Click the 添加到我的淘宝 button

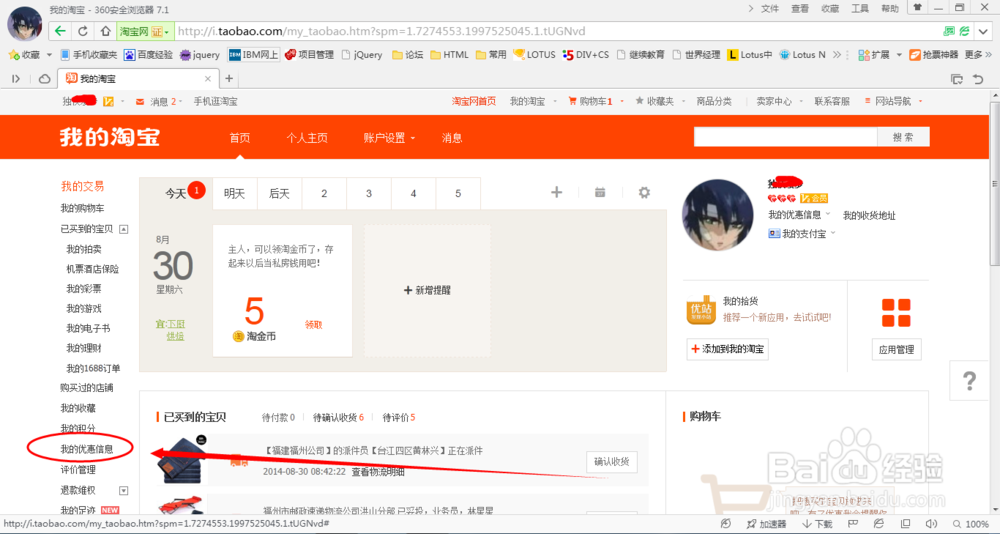coord(728,349)
